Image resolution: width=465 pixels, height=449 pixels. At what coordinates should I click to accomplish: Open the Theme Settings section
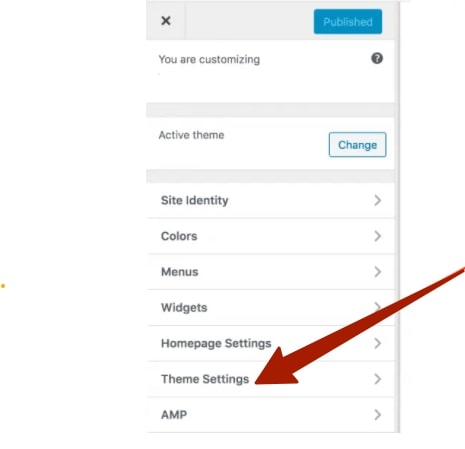pyautogui.click(x=270, y=379)
